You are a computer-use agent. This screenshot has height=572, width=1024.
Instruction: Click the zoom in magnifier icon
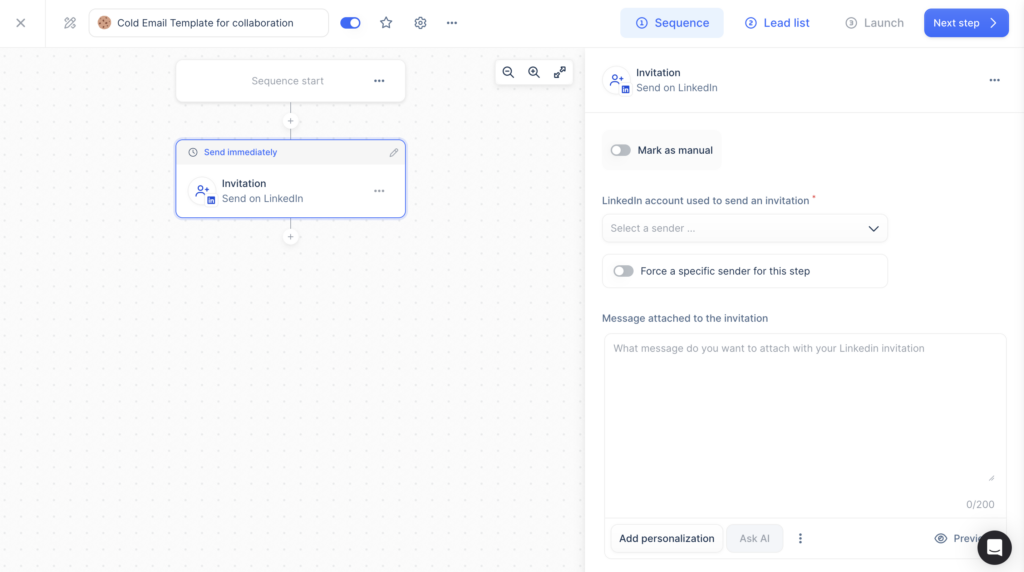[x=534, y=72]
